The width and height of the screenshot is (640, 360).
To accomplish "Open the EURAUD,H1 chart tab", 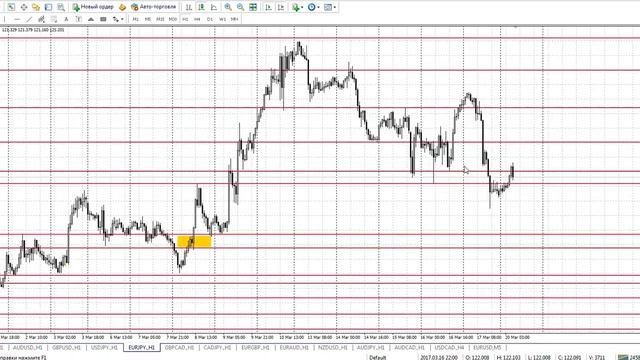I will pyautogui.click(x=294, y=348).
